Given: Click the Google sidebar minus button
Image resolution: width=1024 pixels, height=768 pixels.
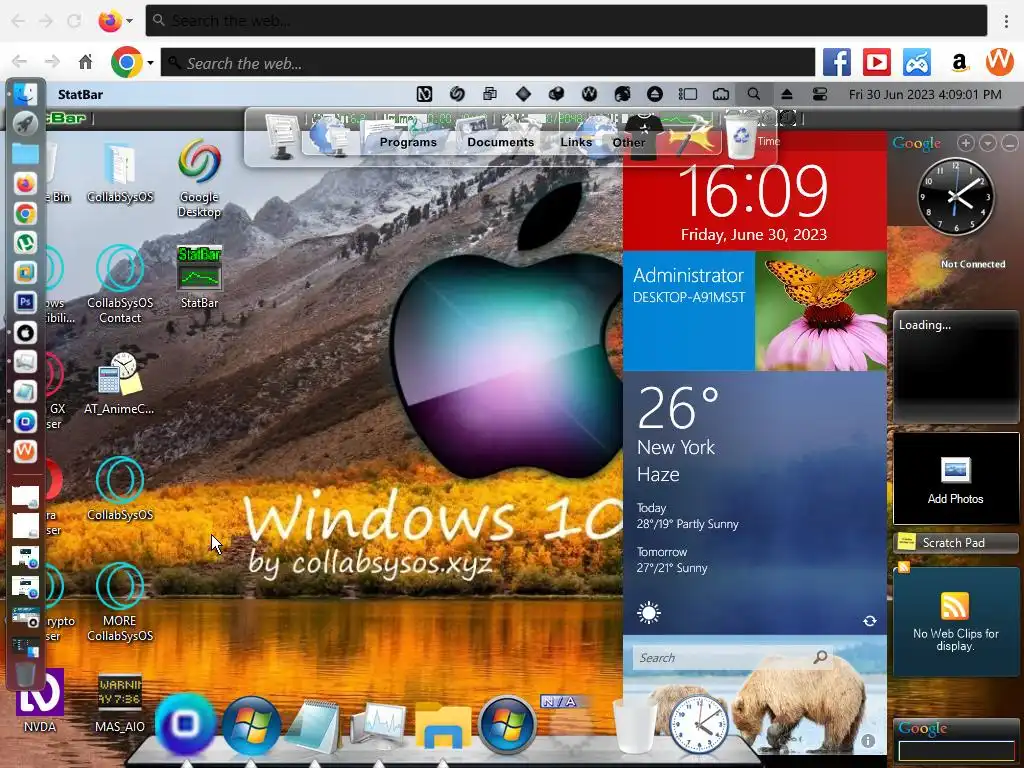Looking at the screenshot, I should (x=1010, y=143).
